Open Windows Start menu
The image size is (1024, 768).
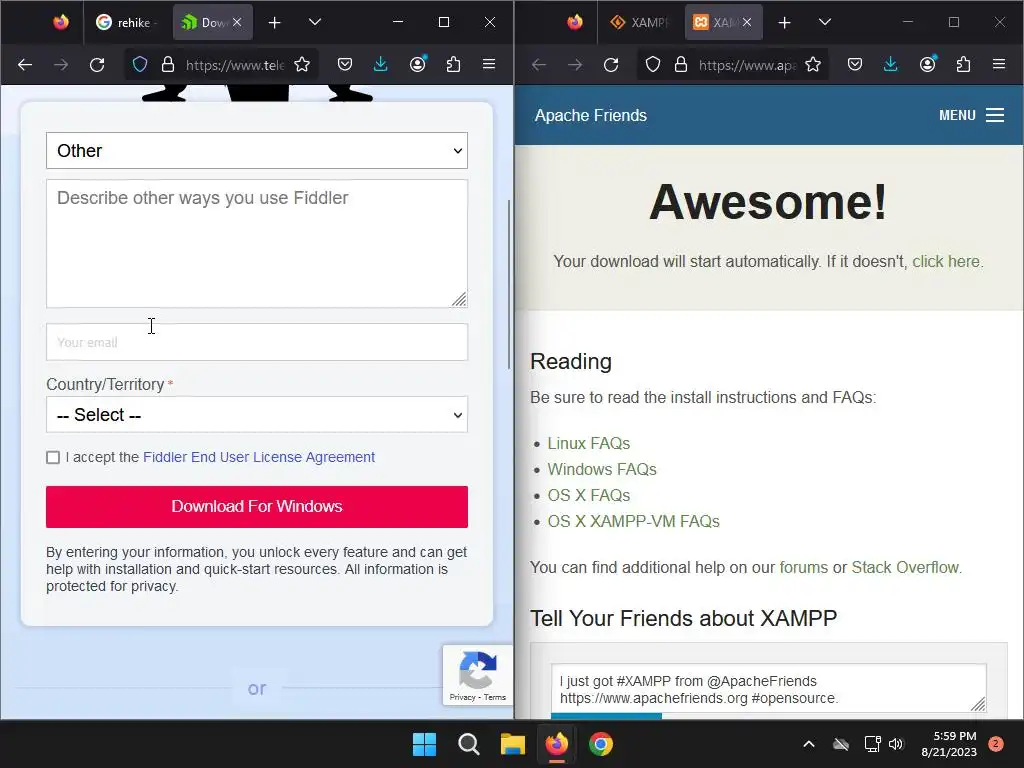(x=424, y=744)
